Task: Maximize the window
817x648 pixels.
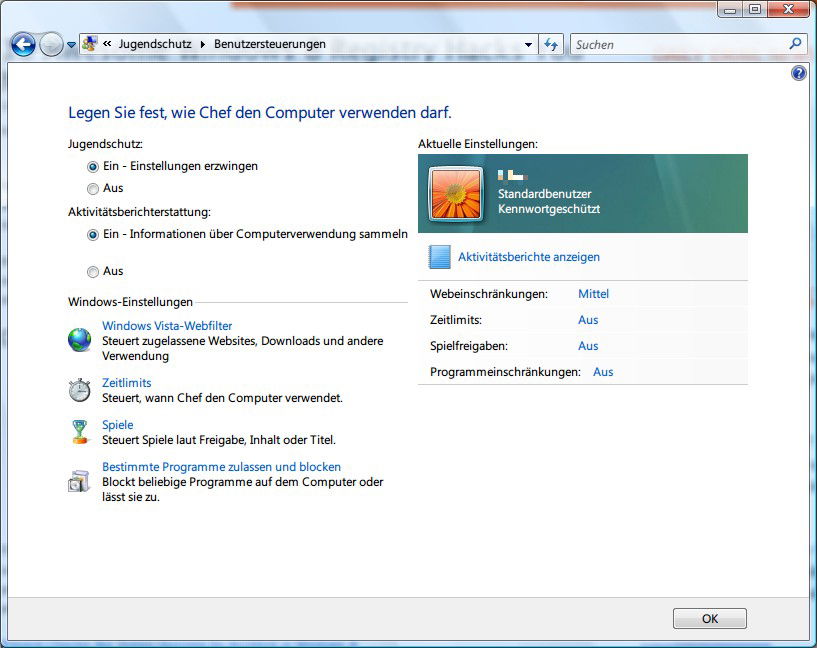Action: coord(754,9)
